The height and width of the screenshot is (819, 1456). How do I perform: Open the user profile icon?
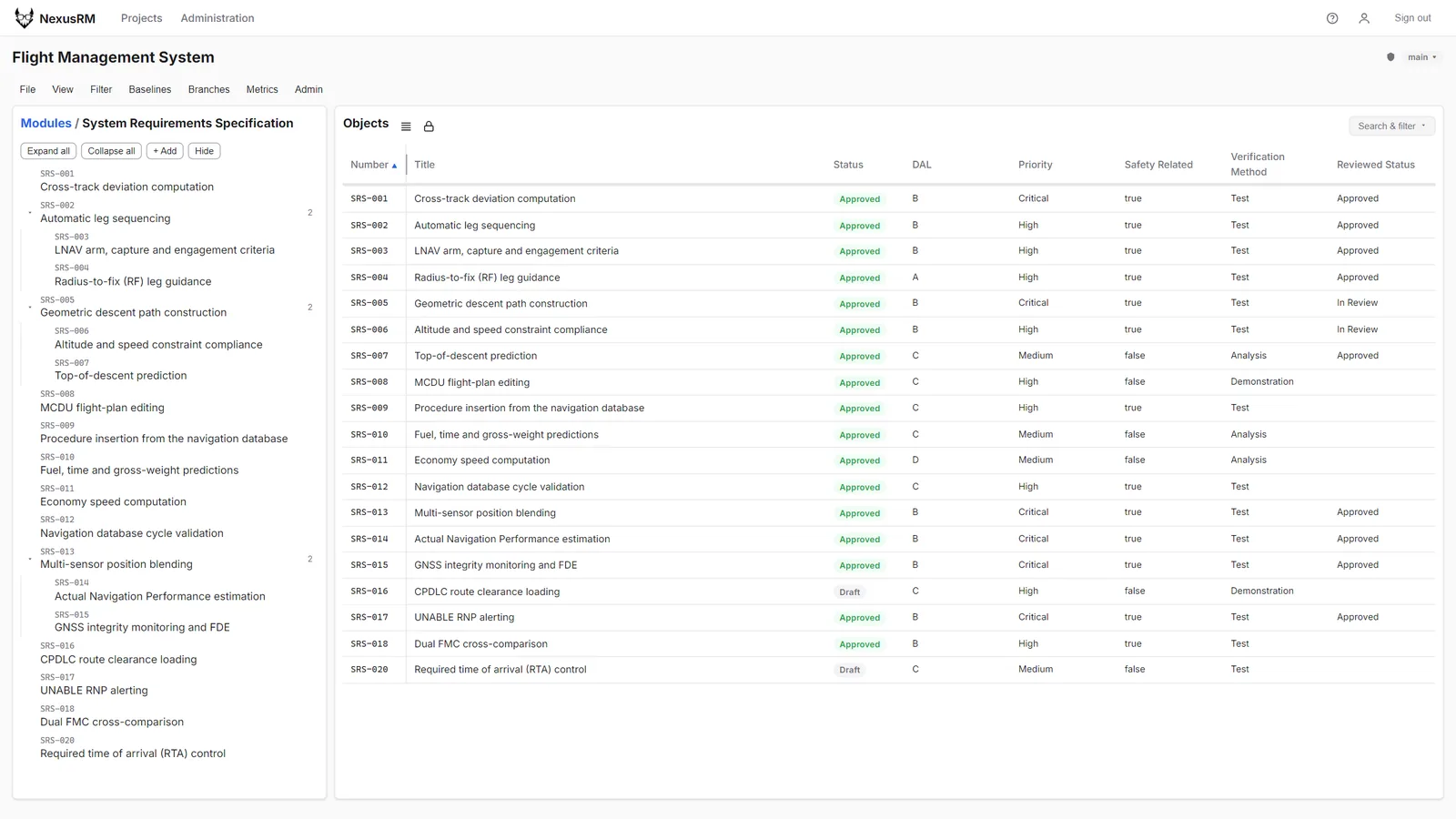1364,18
